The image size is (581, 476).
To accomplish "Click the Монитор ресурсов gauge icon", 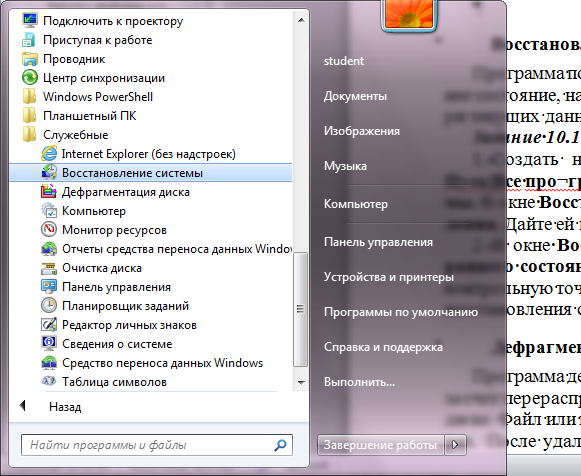I will point(49,230).
